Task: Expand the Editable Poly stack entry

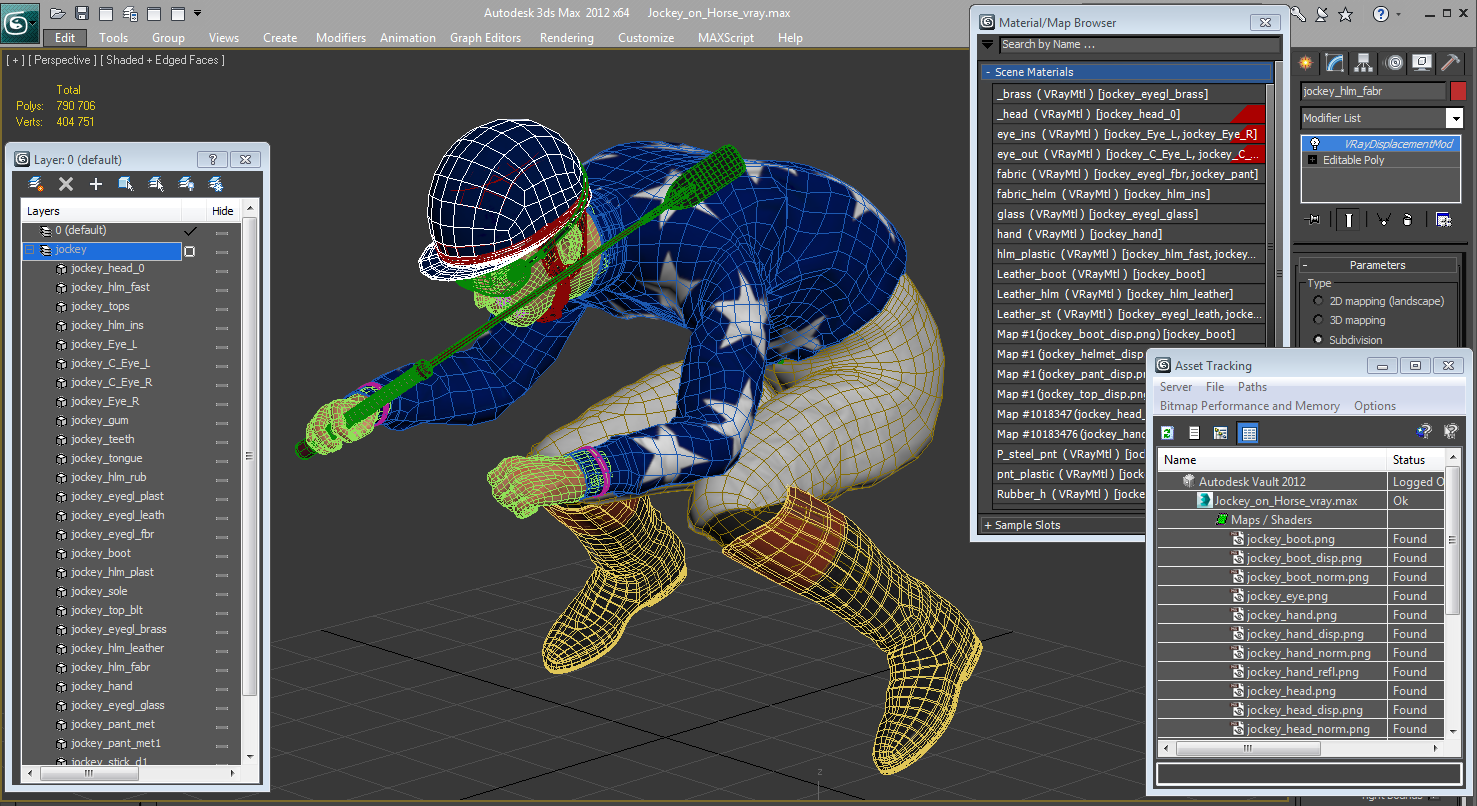Action: click(1313, 160)
